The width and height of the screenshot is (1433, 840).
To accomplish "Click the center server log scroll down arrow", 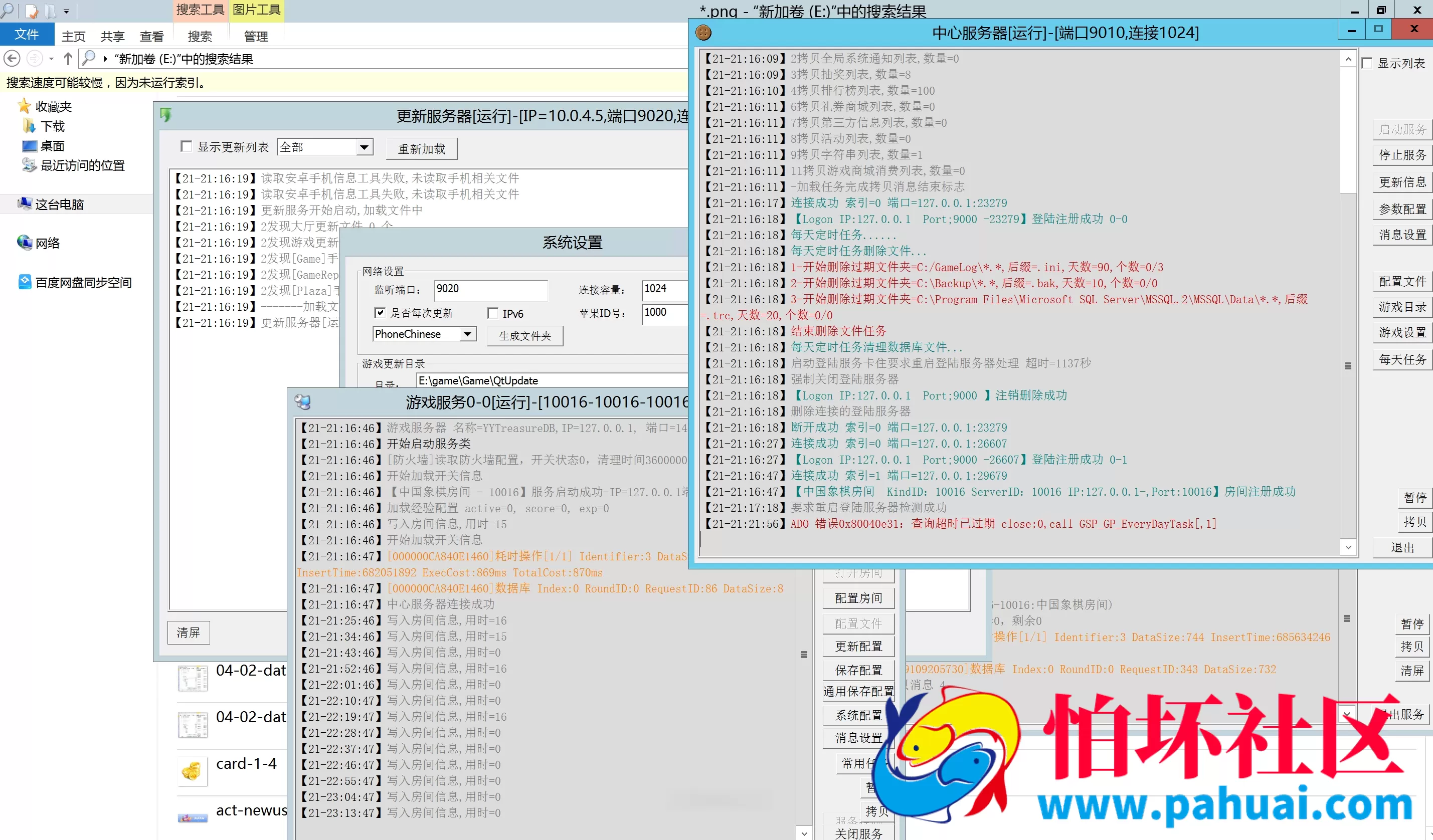I will [x=1348, y=547].
